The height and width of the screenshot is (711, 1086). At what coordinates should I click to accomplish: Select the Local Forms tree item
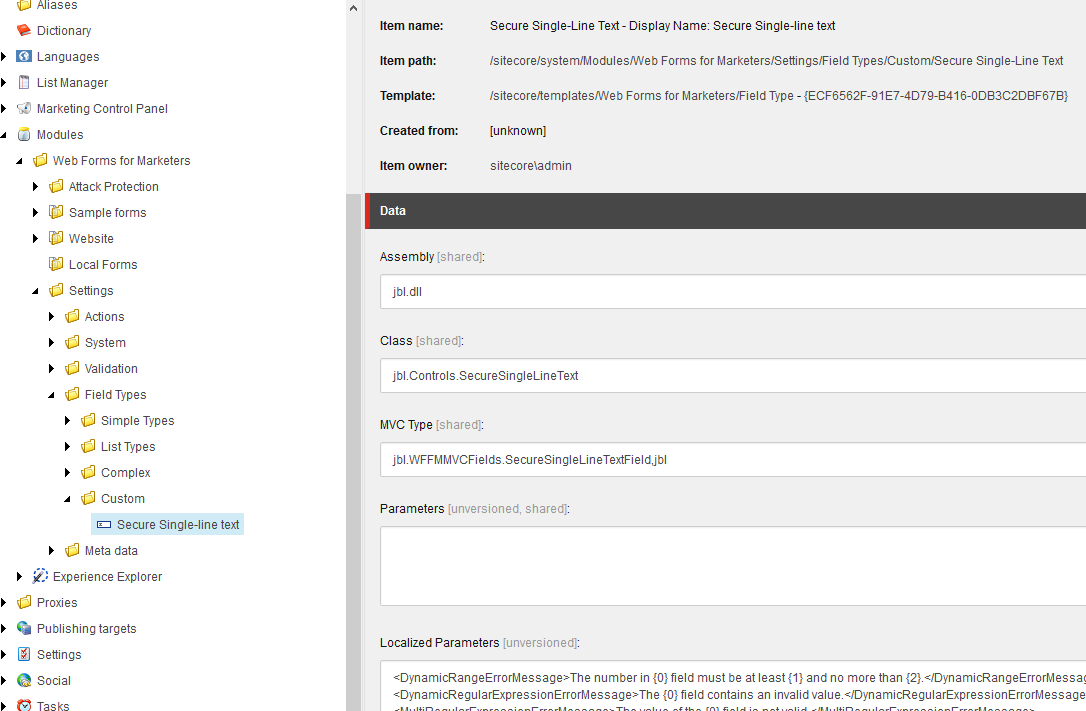103,264
